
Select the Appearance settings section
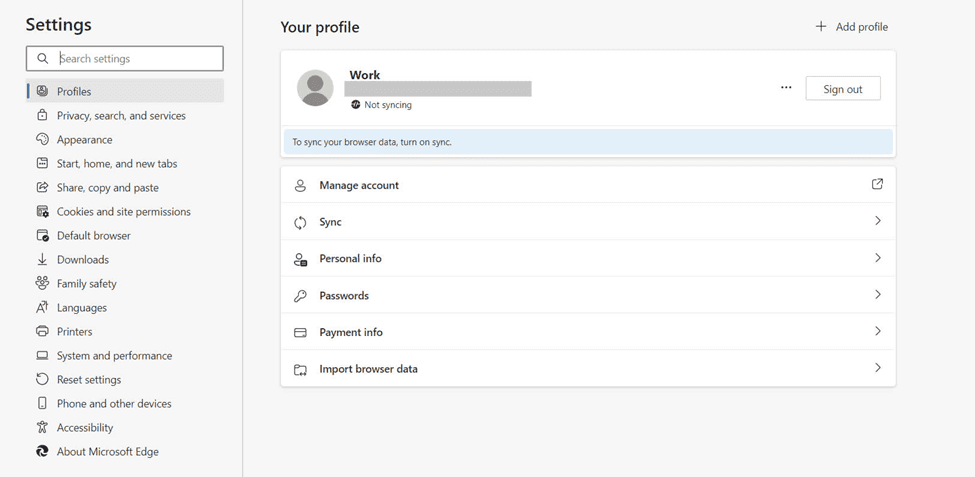(x=84, y=140)
